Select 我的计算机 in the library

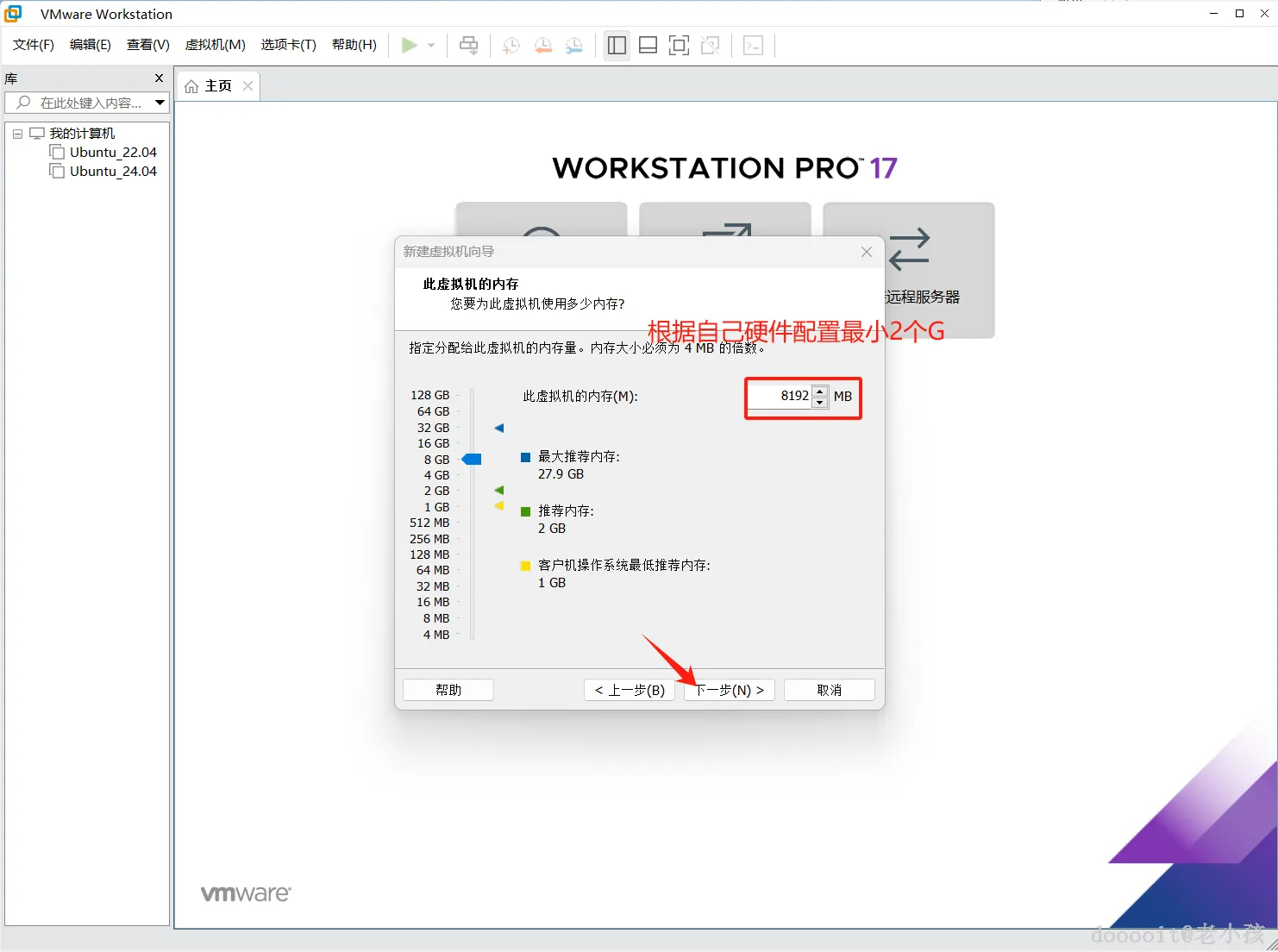coord(82,134)
